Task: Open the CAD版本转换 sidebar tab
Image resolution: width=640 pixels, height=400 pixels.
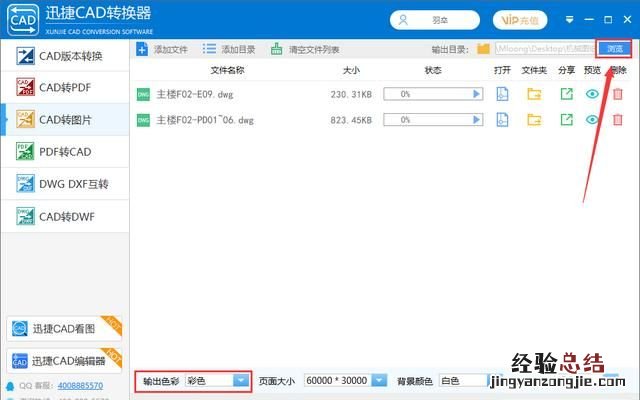Action: [x=65, y=56]
